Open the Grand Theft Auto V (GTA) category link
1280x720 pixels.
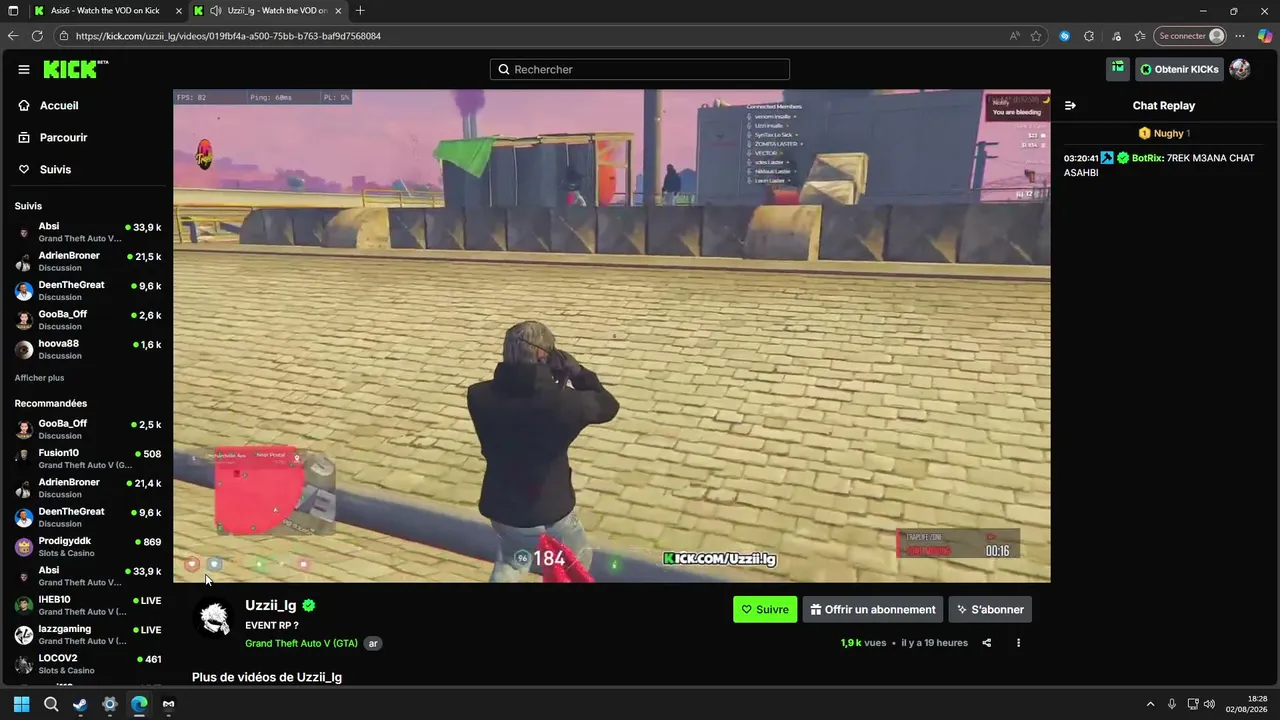301,643
